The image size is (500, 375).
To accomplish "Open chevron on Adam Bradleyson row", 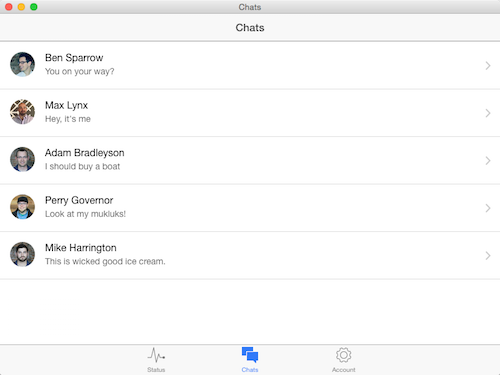I will click(488, 161).
